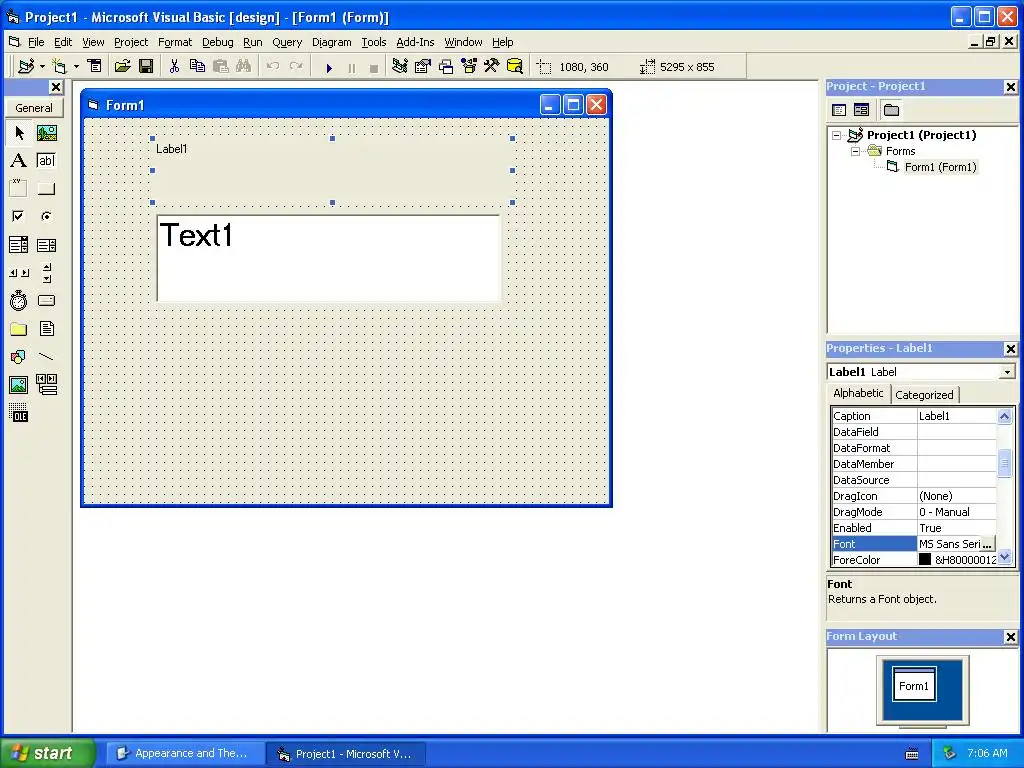The width and height of the screenshot is (1024, 768).
Task: Open the Add-Ins menu
Action: click(415, 42)
